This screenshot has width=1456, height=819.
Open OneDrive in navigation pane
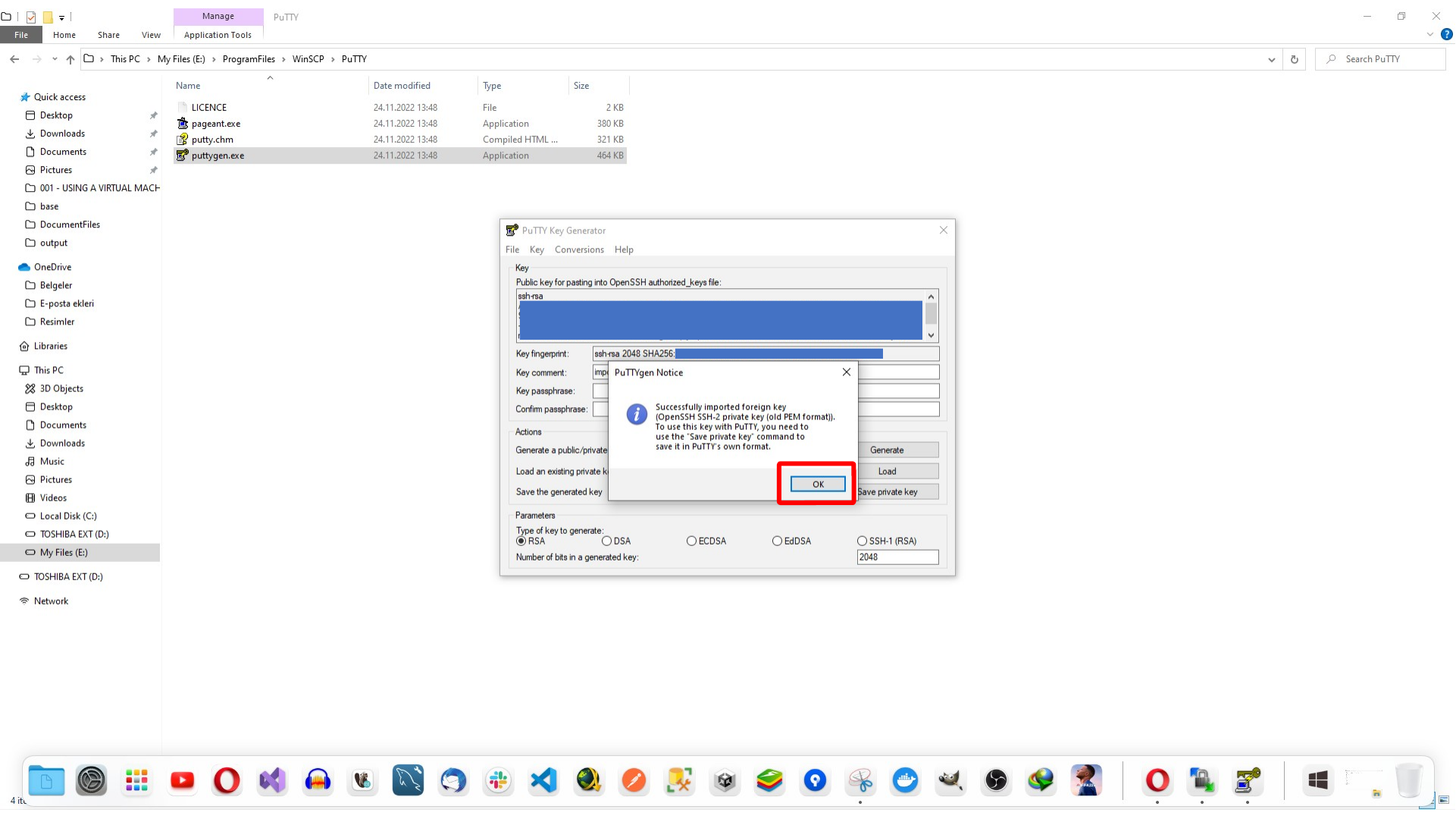coord(52,267)
